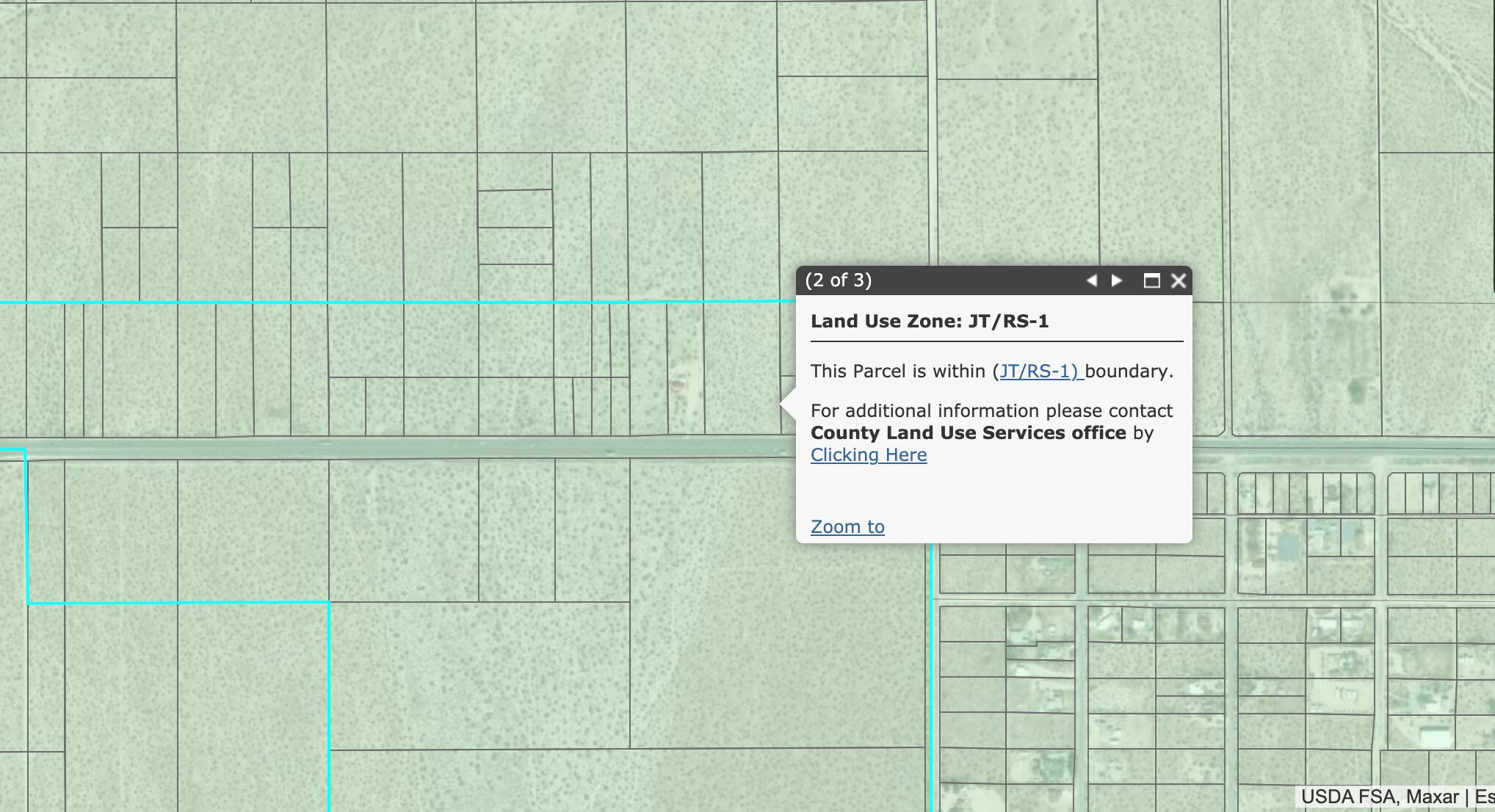Click the popup's pointer arrow tail
This screenshot has height=812, width=1495.
point(788,403)
